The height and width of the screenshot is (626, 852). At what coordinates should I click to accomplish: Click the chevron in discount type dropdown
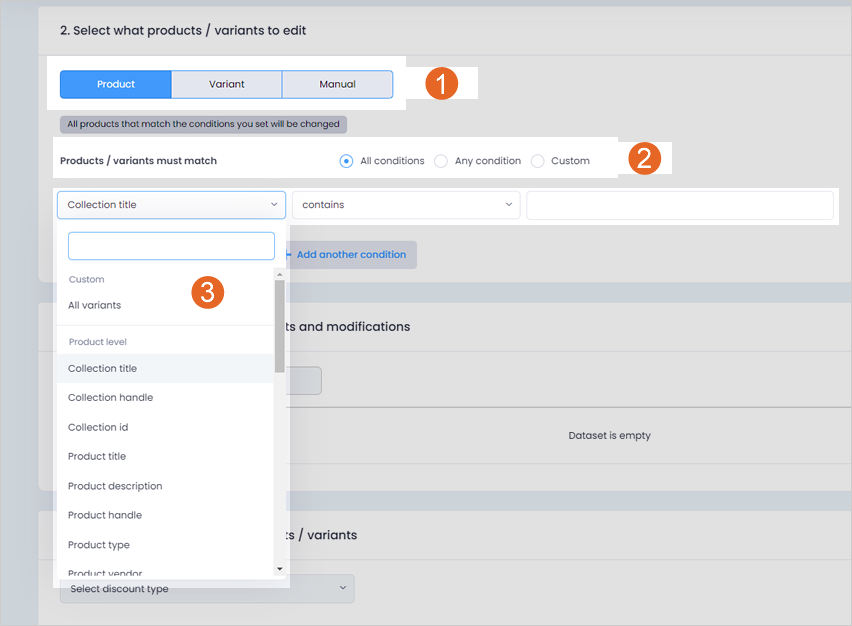click(x=343, y=587)
